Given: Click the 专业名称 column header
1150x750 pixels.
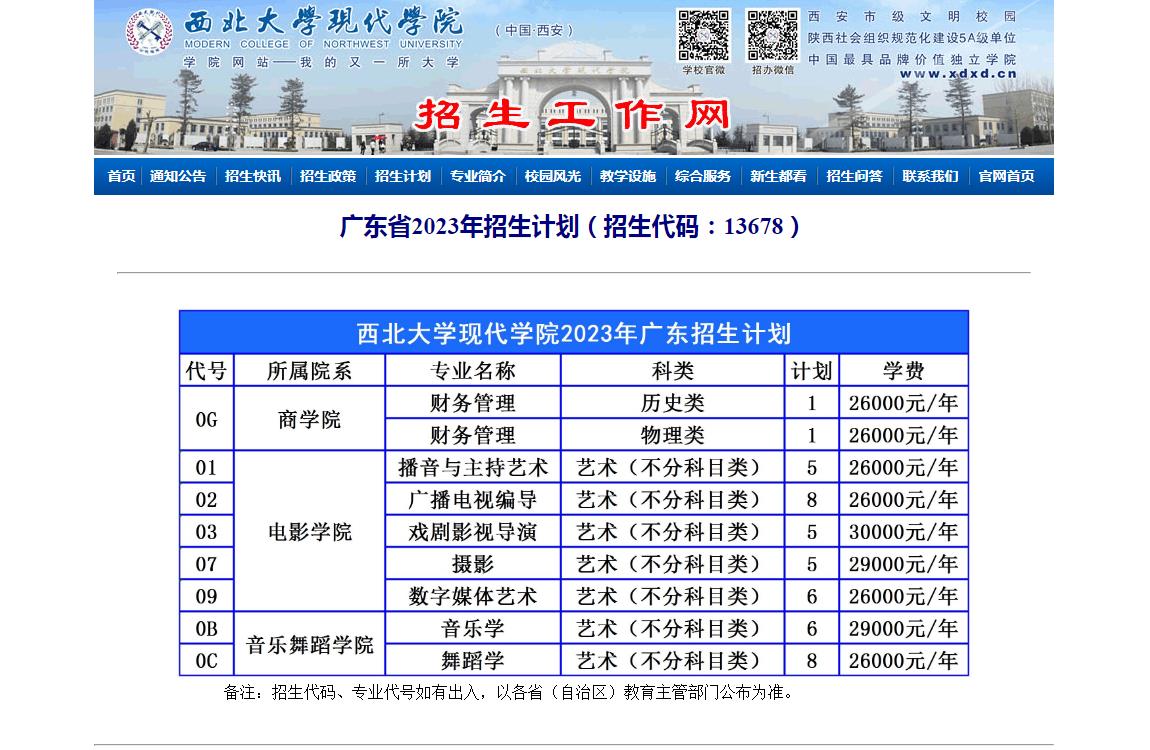Looking at the screenshot, I should pyautogui.click(x=472, y=370).
